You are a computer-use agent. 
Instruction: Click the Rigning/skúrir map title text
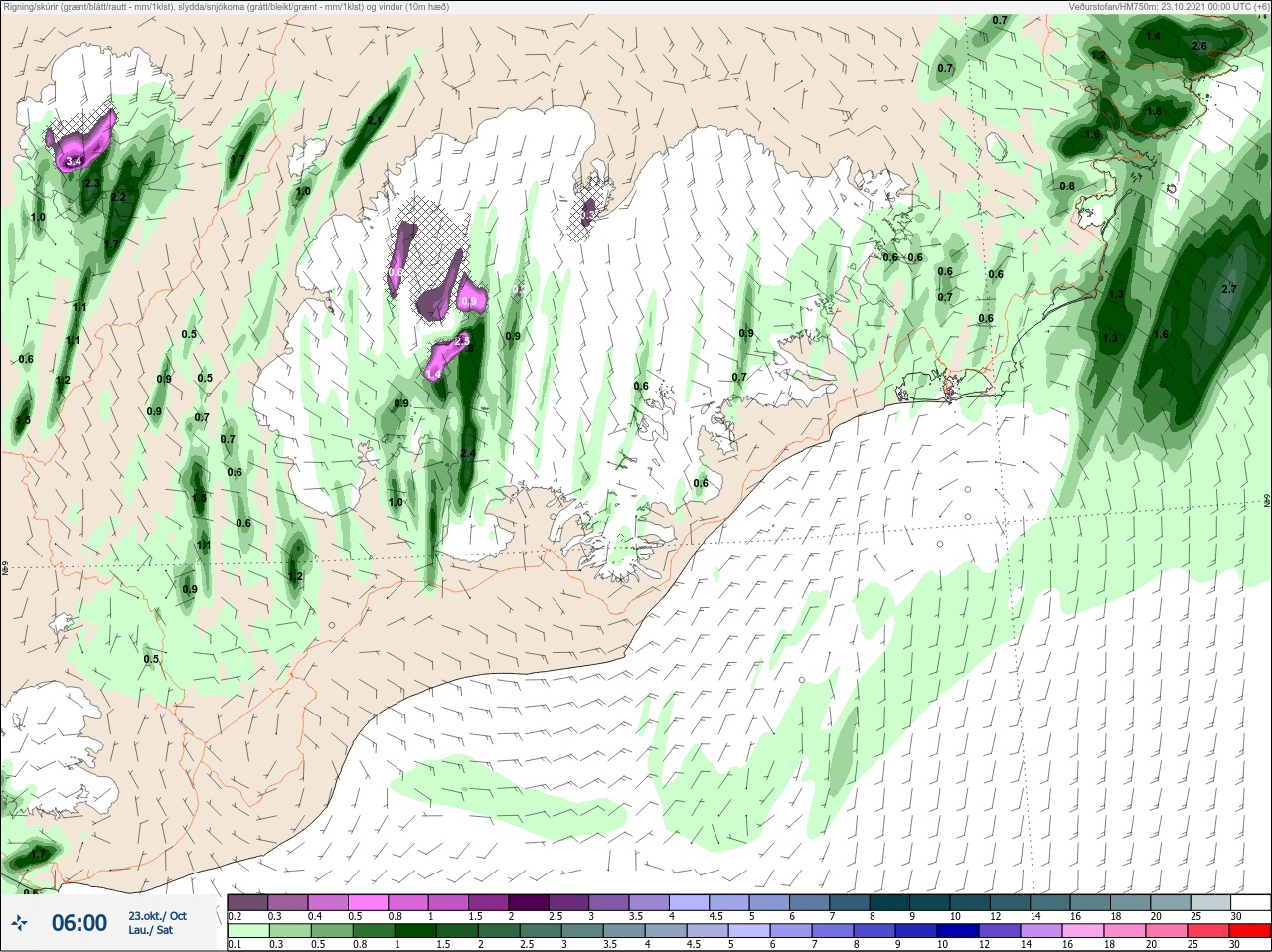pyautogui.click(x=227, y=7)
